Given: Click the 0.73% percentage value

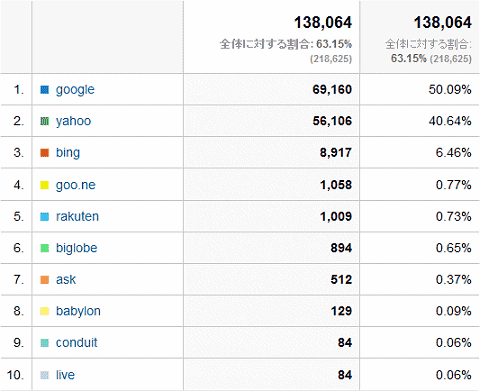Looking at the screenshot, I should [453, 216].
